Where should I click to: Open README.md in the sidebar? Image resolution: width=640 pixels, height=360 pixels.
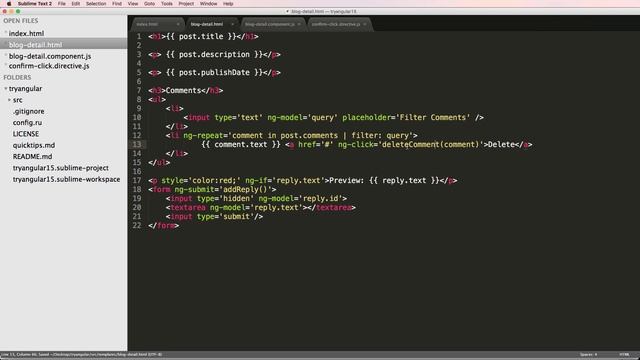click(32, 157)
